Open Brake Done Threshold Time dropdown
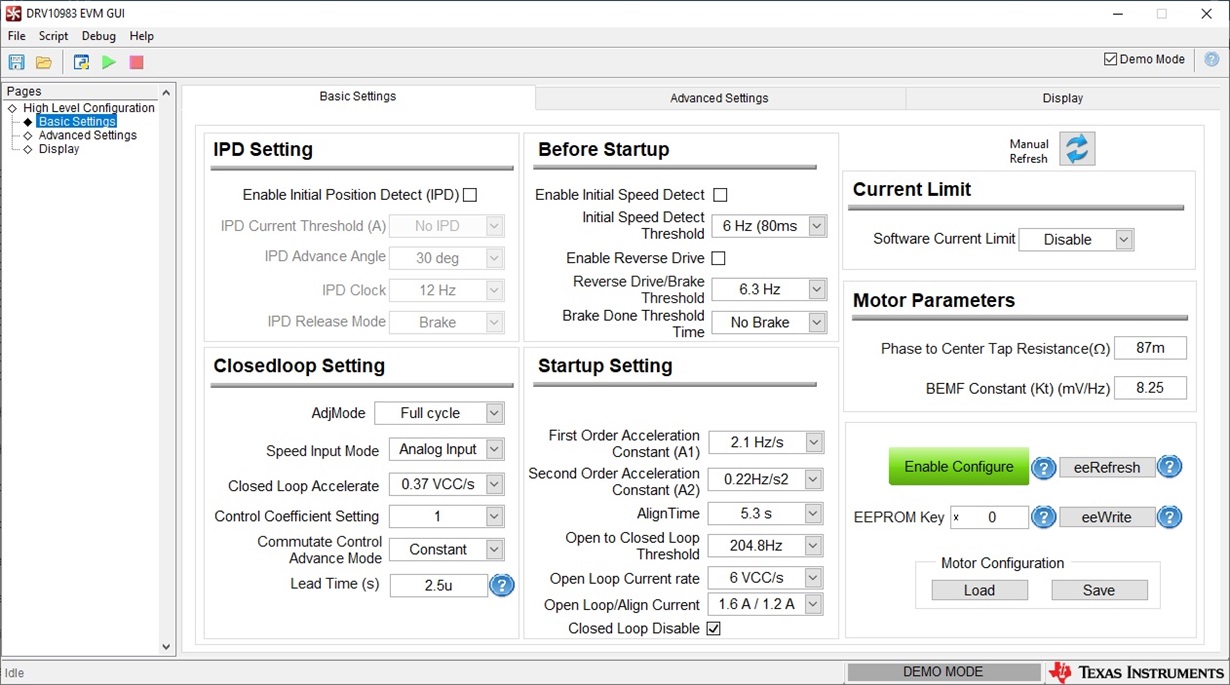The width and height of the screenshot is (1230, 685). click(x=769, y=322)
